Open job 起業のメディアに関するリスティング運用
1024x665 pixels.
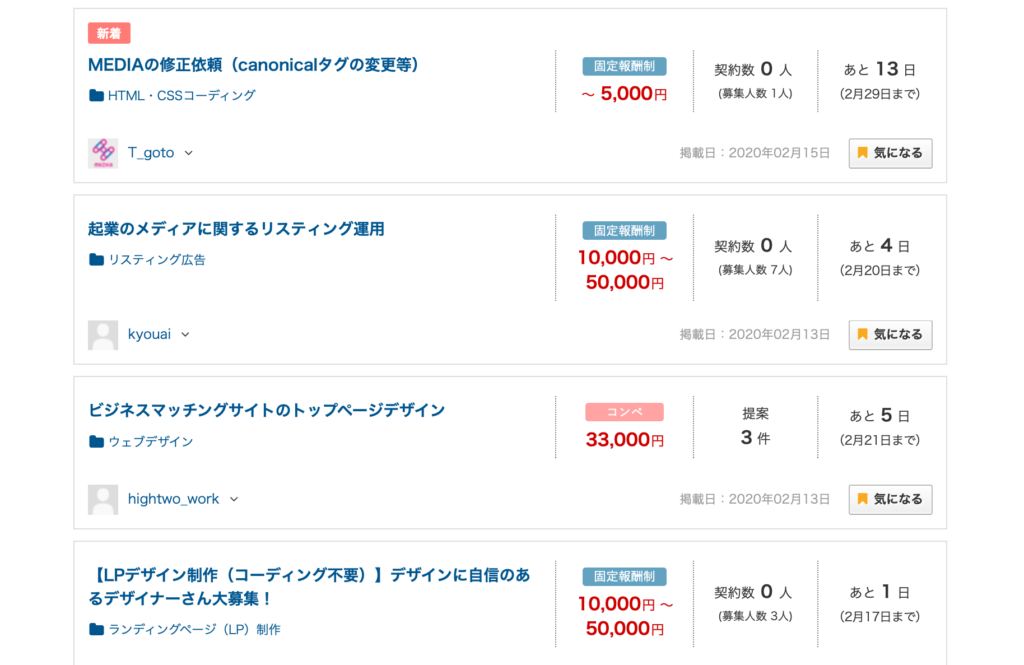236,229
